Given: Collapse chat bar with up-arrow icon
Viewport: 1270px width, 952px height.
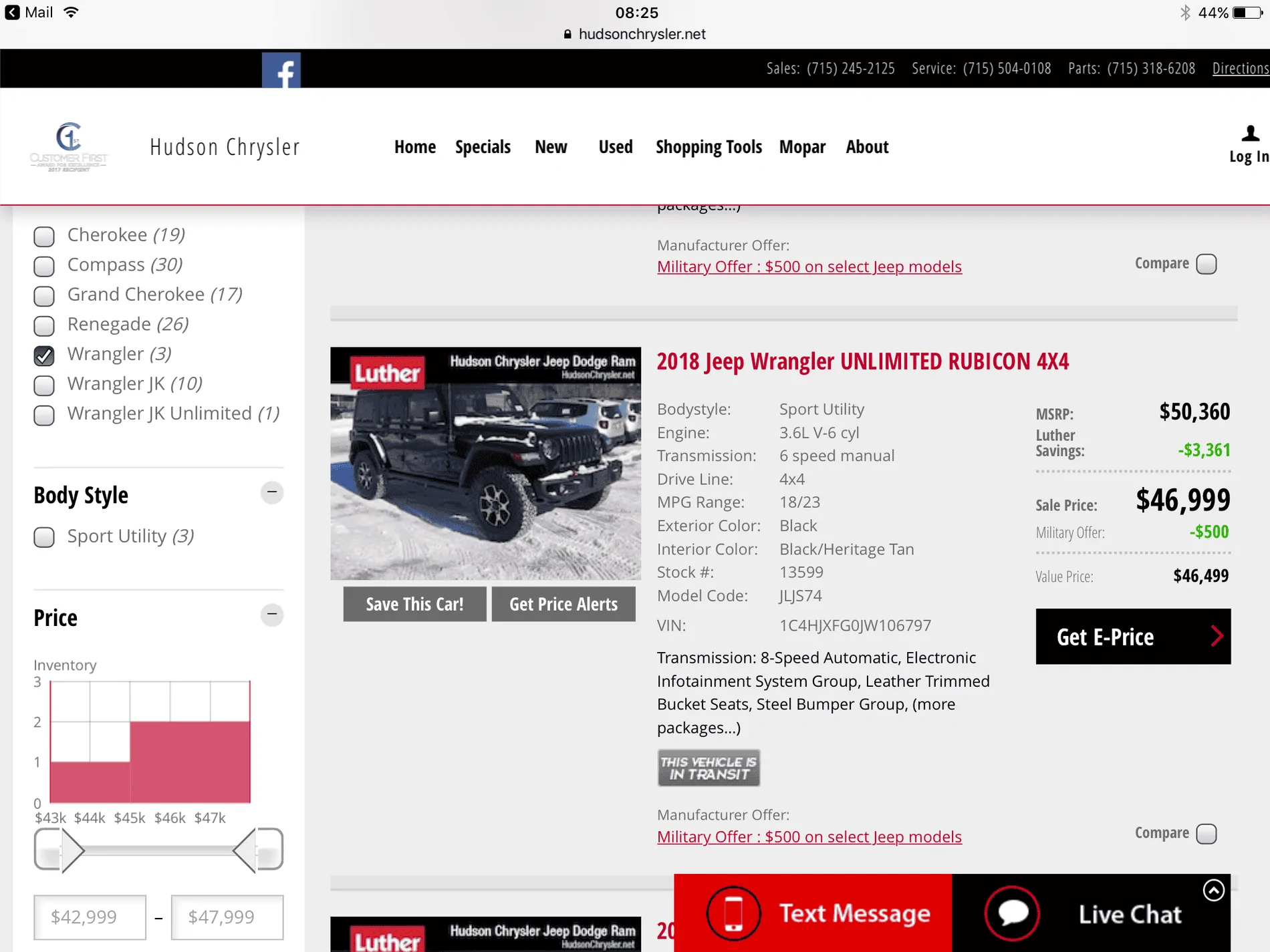Looking at the screenshot, I should pyautogui.click(x=1213, y=890).
